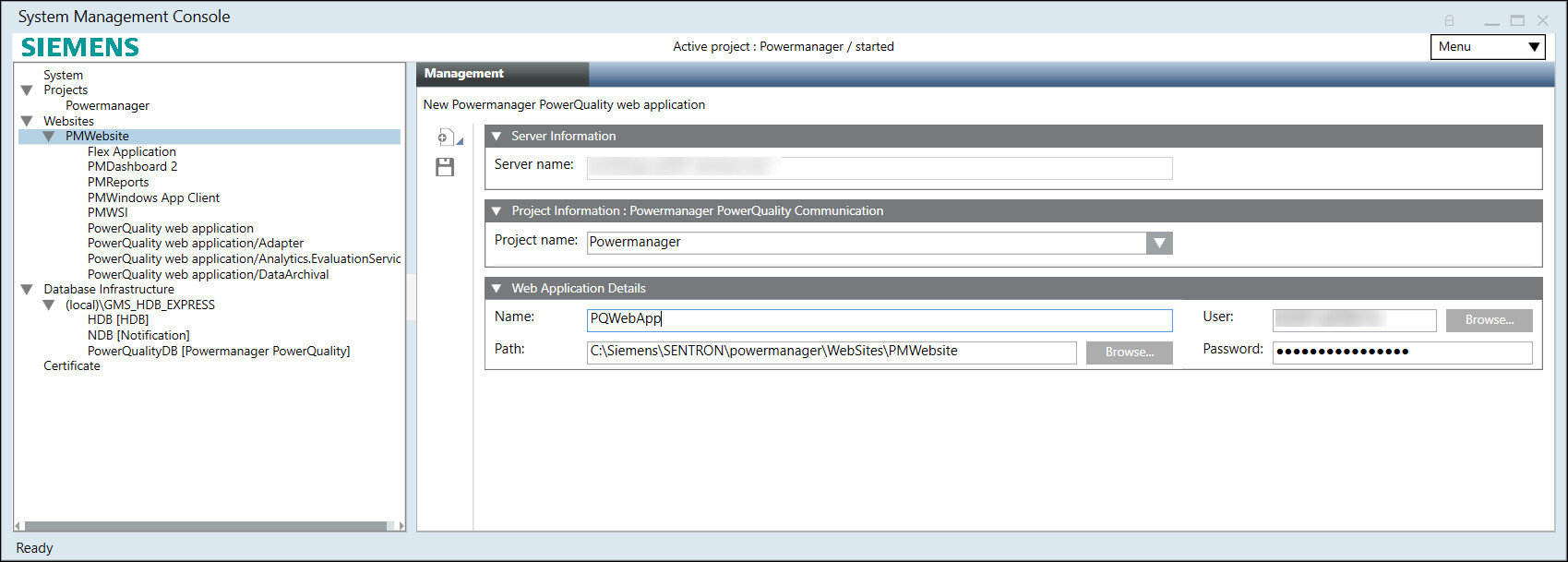Switch to the Management tab
This screenshot has height=562, width=1568.
[464, 74]
